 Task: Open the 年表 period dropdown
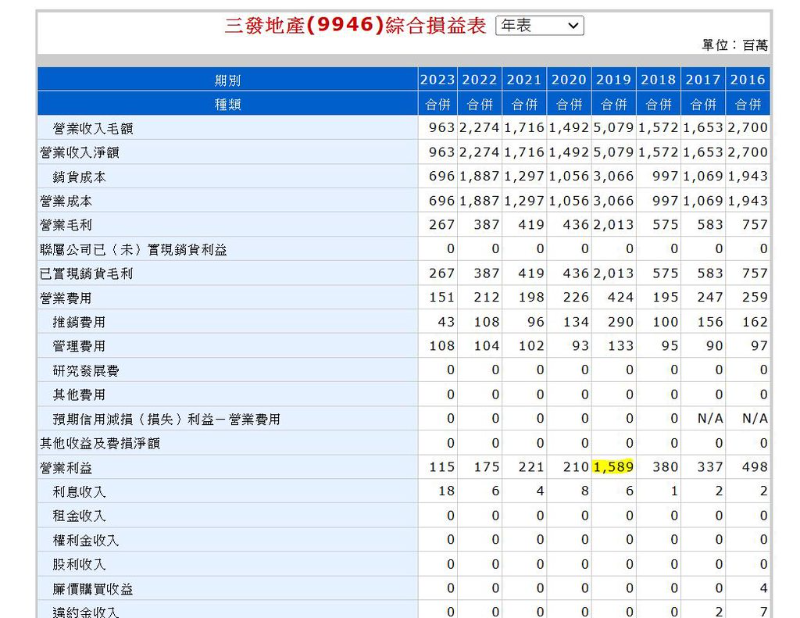point(540,26)
